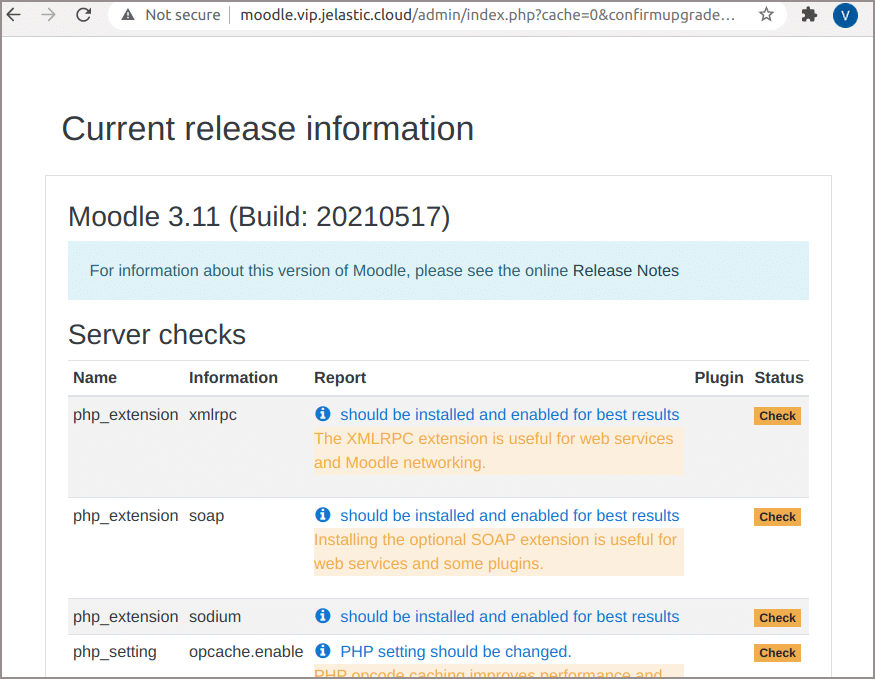Screen dimensions: 875x679
Task: Click the 'Not secure' label in address bar
Action: (182, 15)
